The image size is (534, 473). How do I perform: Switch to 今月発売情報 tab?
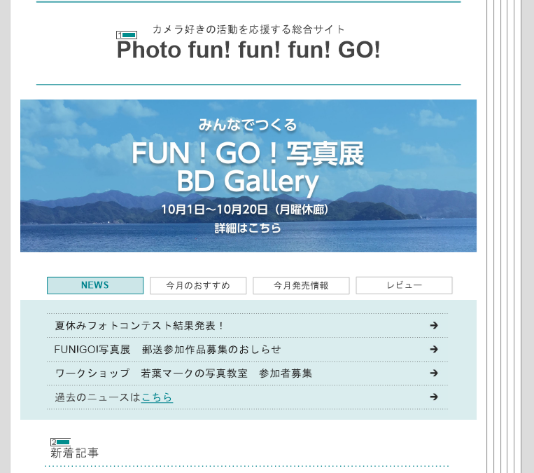click(x=301, y=285)
